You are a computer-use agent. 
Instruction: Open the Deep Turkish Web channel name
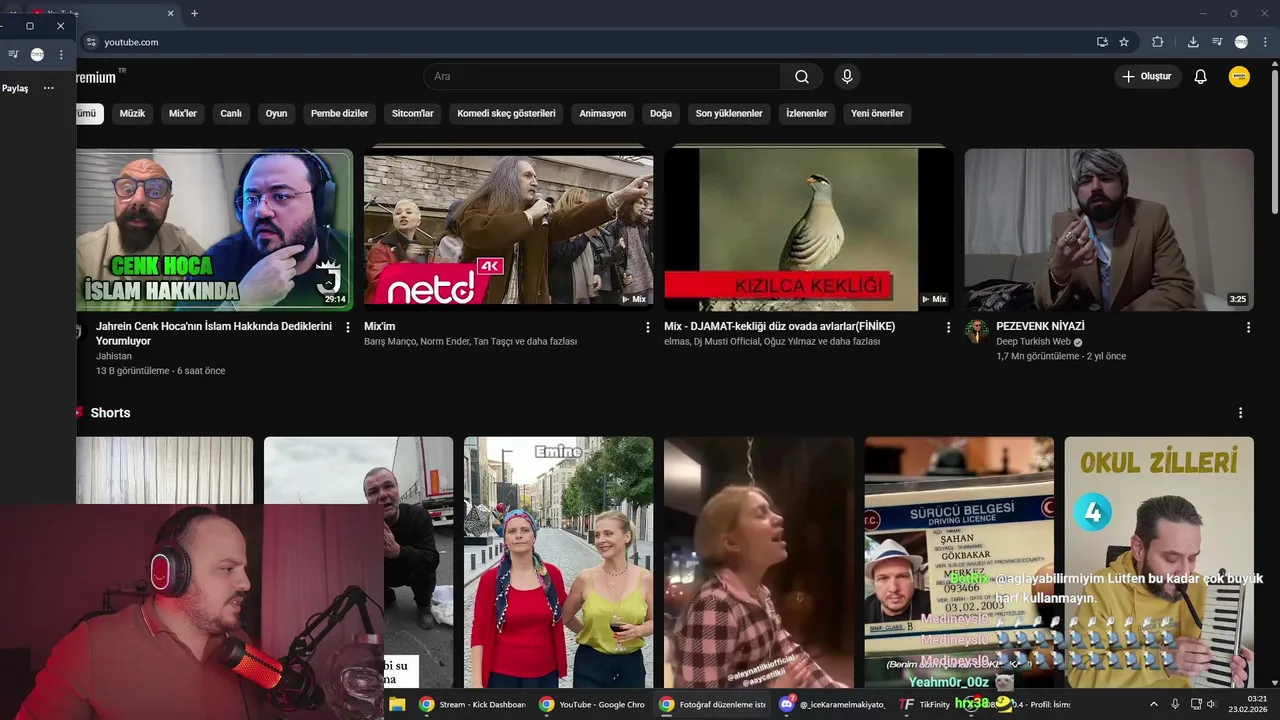click(x=1033, y=341)
